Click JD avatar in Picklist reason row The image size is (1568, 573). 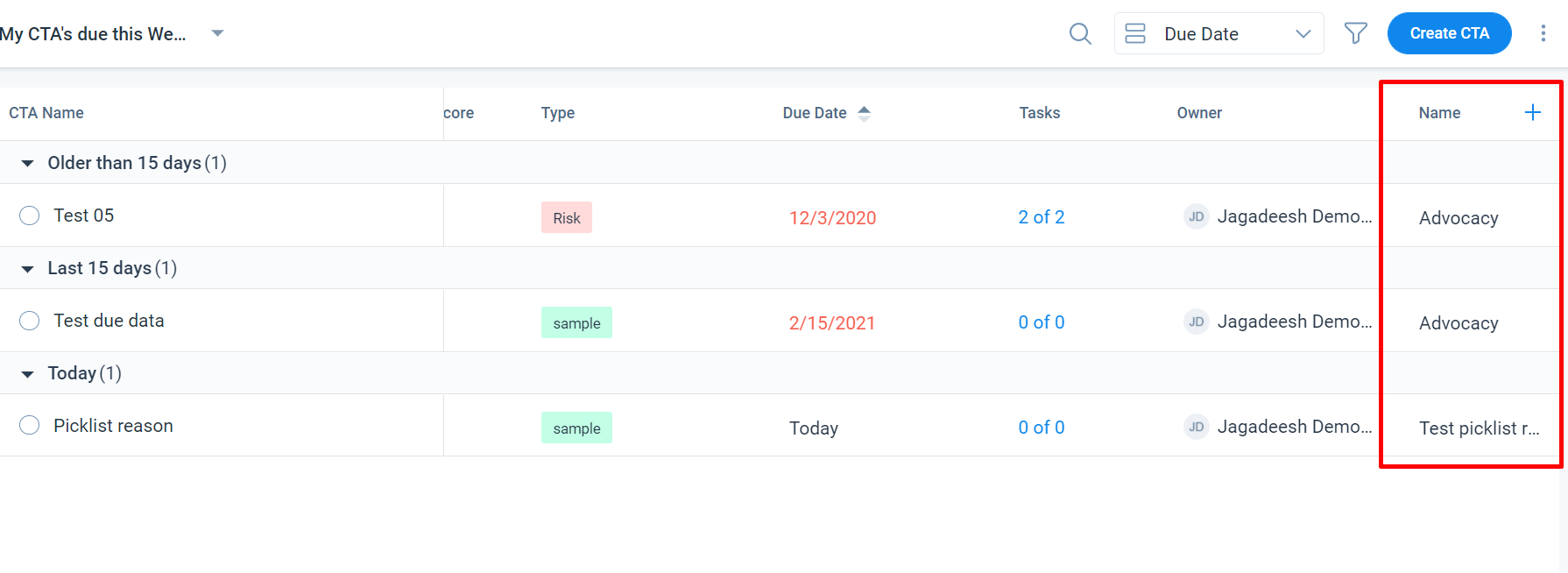point(1196,427)
